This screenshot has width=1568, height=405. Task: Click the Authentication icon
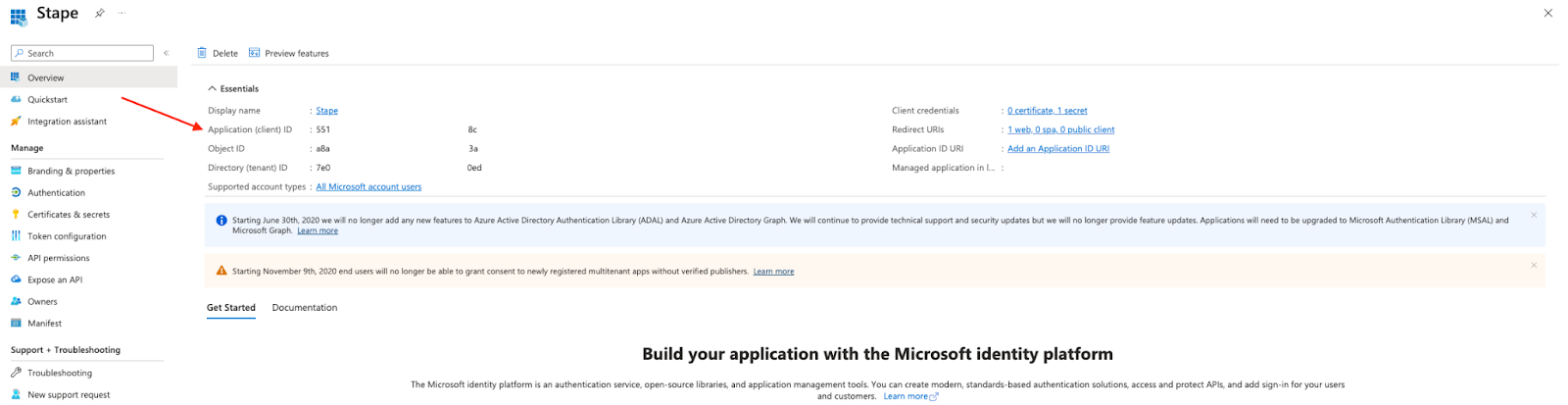tap(16, 193)
